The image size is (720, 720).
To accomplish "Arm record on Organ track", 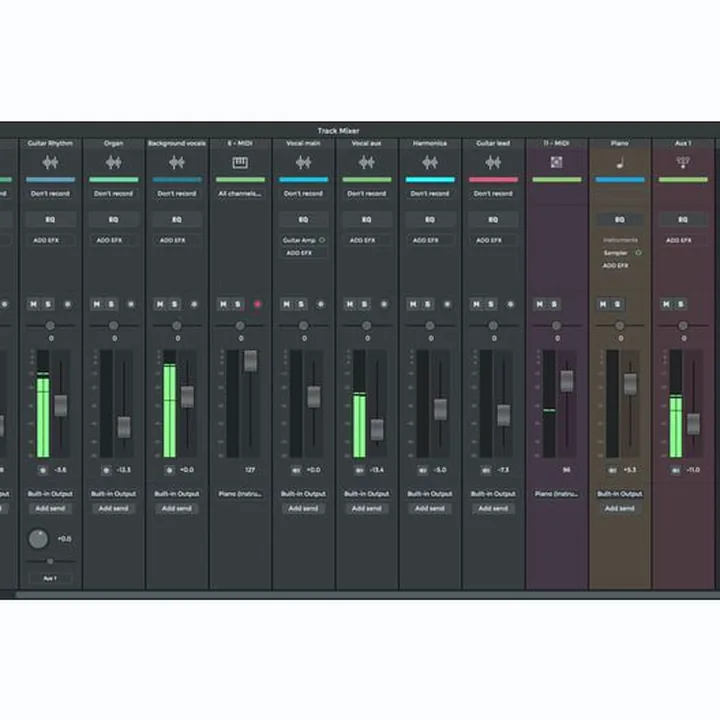I will (131, 304).
